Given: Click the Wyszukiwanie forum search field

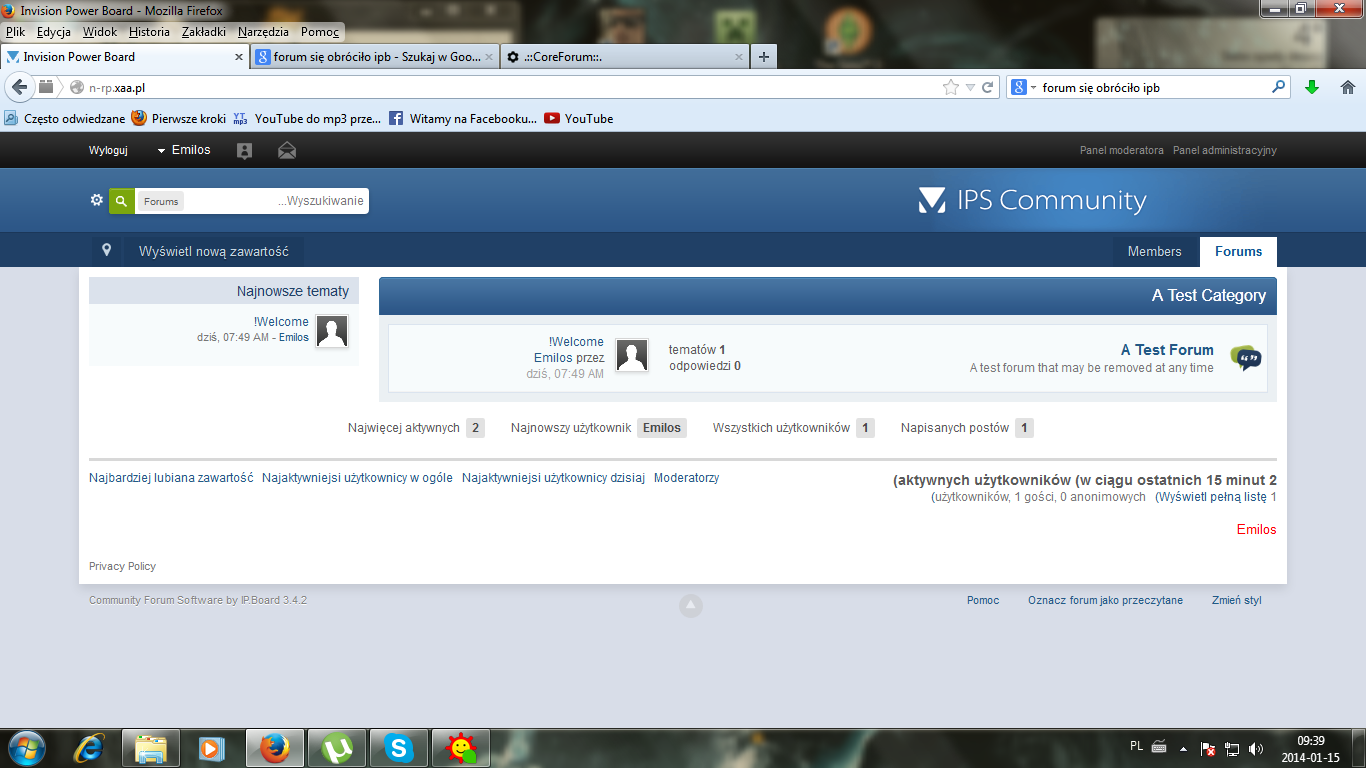Looking at the screenshot, I should click(273, 201).
